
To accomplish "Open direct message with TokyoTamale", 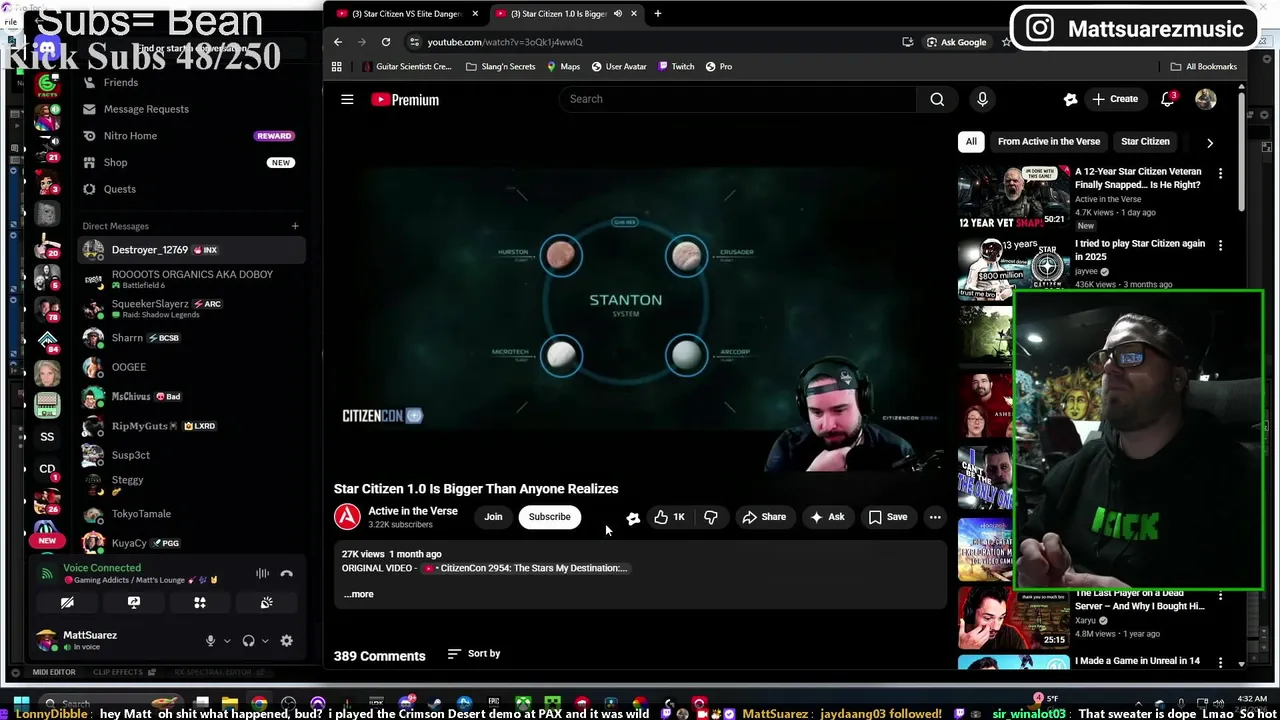I will pos(190,514).
